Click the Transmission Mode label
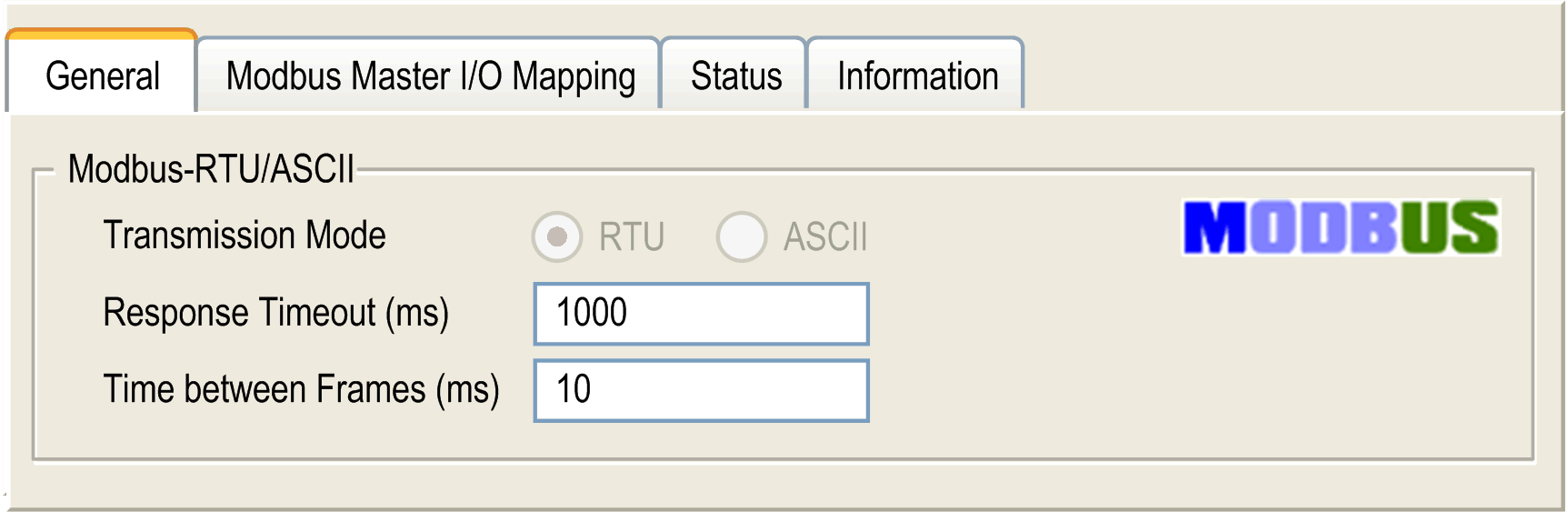The image size is (1568, 512). [x=245, y=236]
